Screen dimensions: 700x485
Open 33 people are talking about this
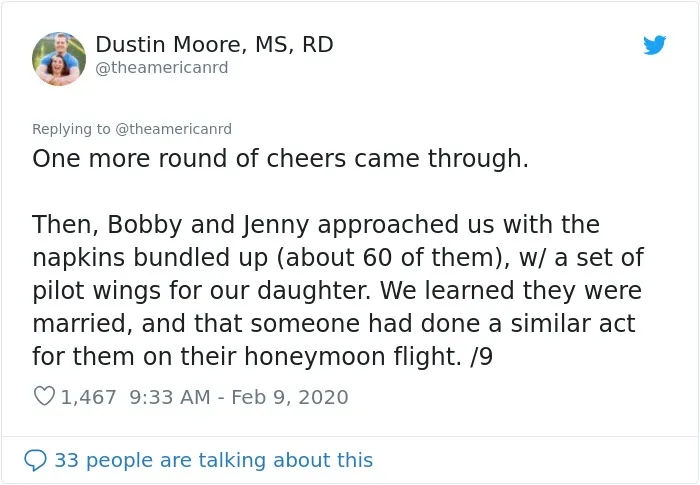pos(213,460)
